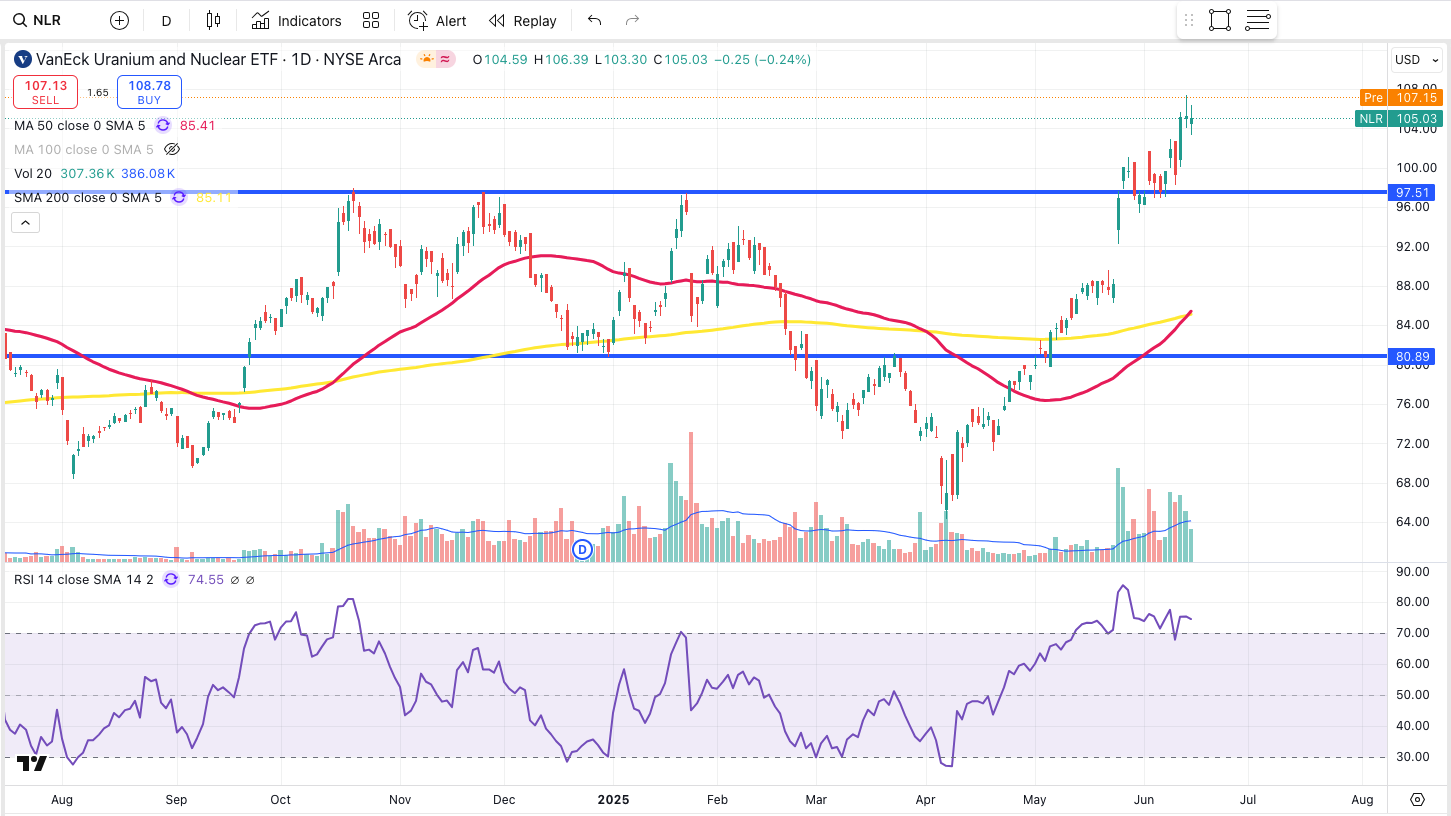Click the blue D dividend marker

pyautogui.click(x=583, y=549)
